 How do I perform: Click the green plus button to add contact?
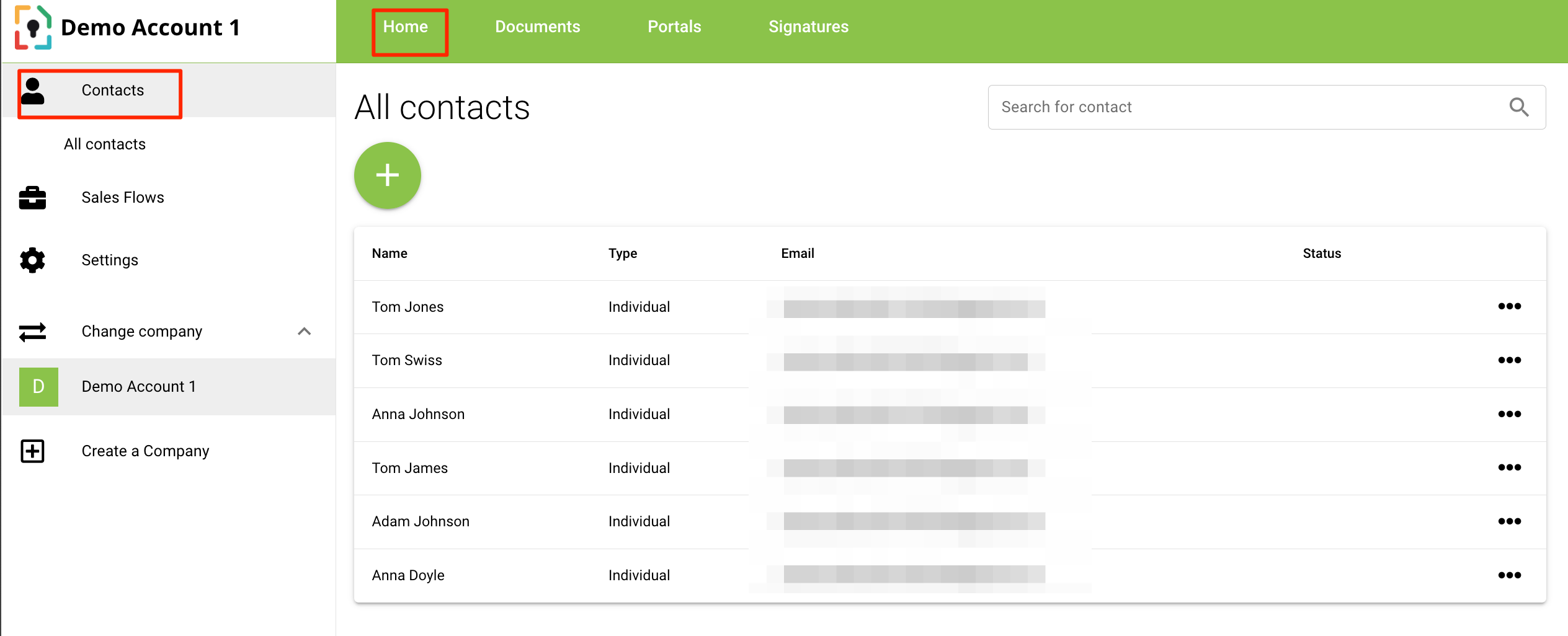tap(387, 175)
